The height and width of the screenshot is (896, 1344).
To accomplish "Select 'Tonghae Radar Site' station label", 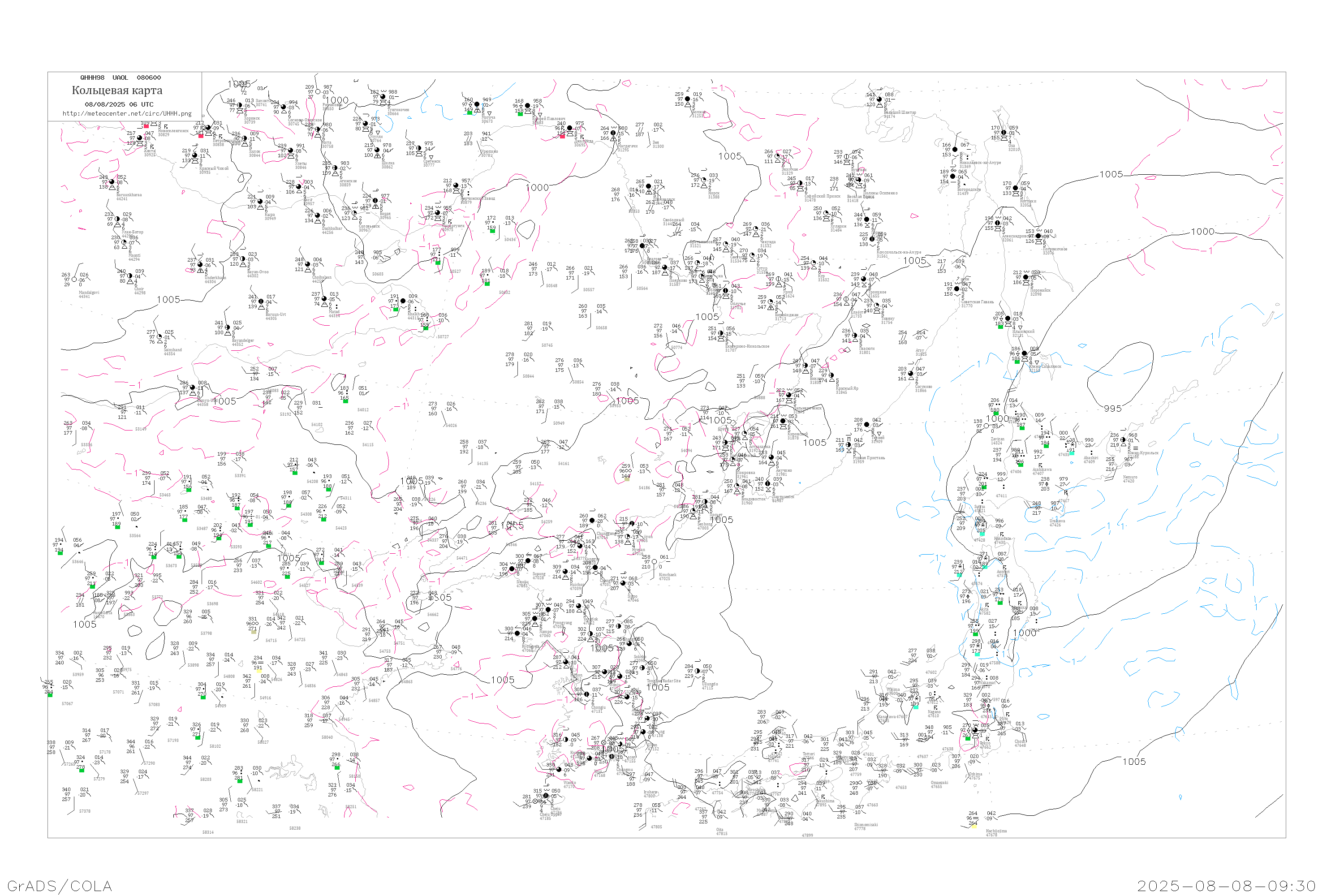I will pos(663,681).
